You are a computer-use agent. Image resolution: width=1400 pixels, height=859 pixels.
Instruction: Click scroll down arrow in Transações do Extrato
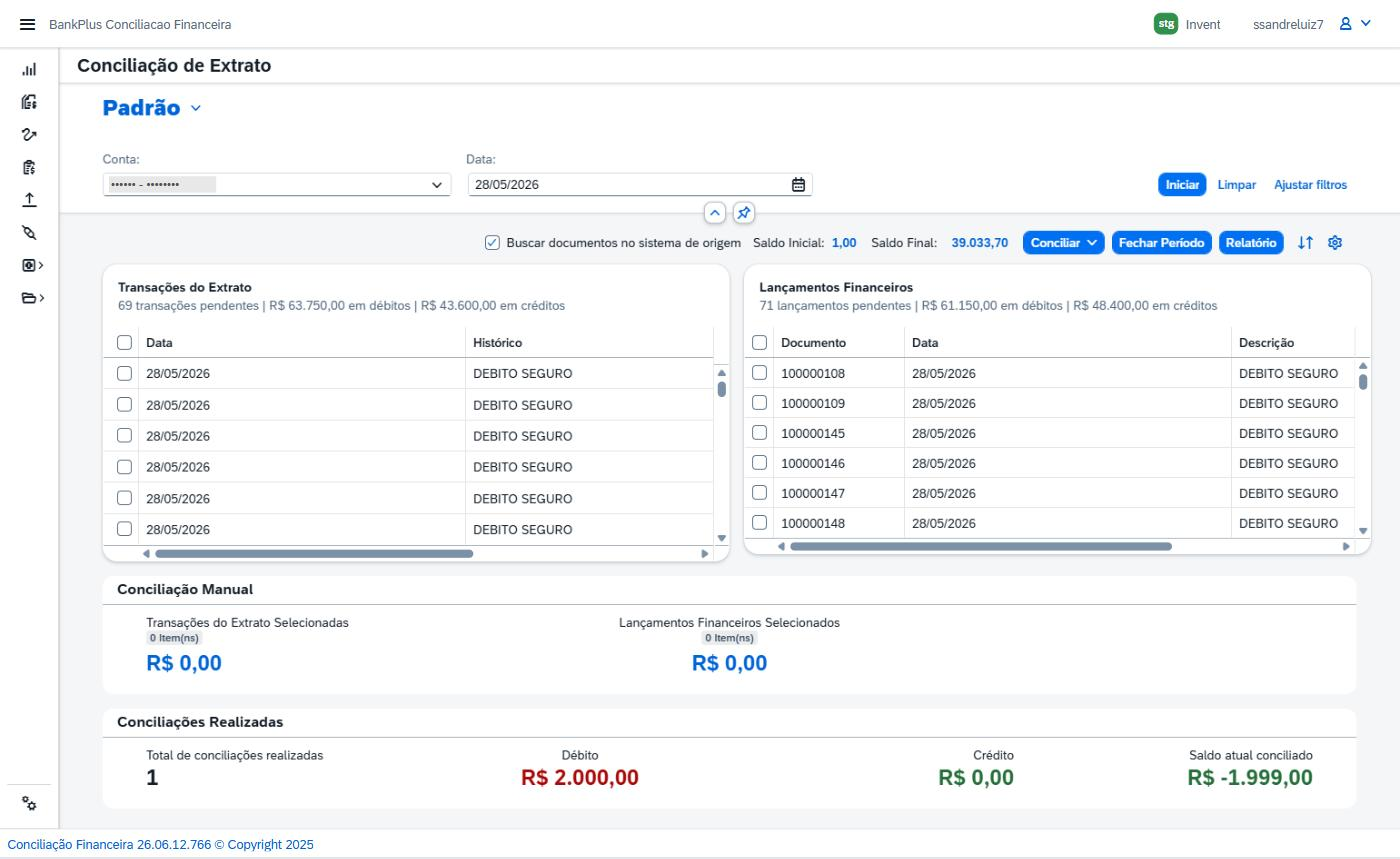pos(722,539)
